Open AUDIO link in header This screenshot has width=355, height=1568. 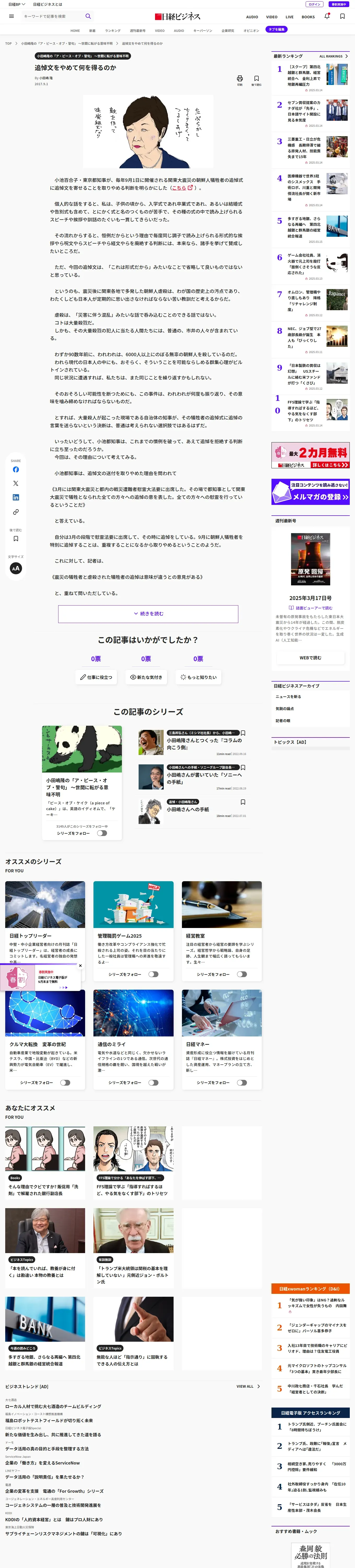(252, 17)
